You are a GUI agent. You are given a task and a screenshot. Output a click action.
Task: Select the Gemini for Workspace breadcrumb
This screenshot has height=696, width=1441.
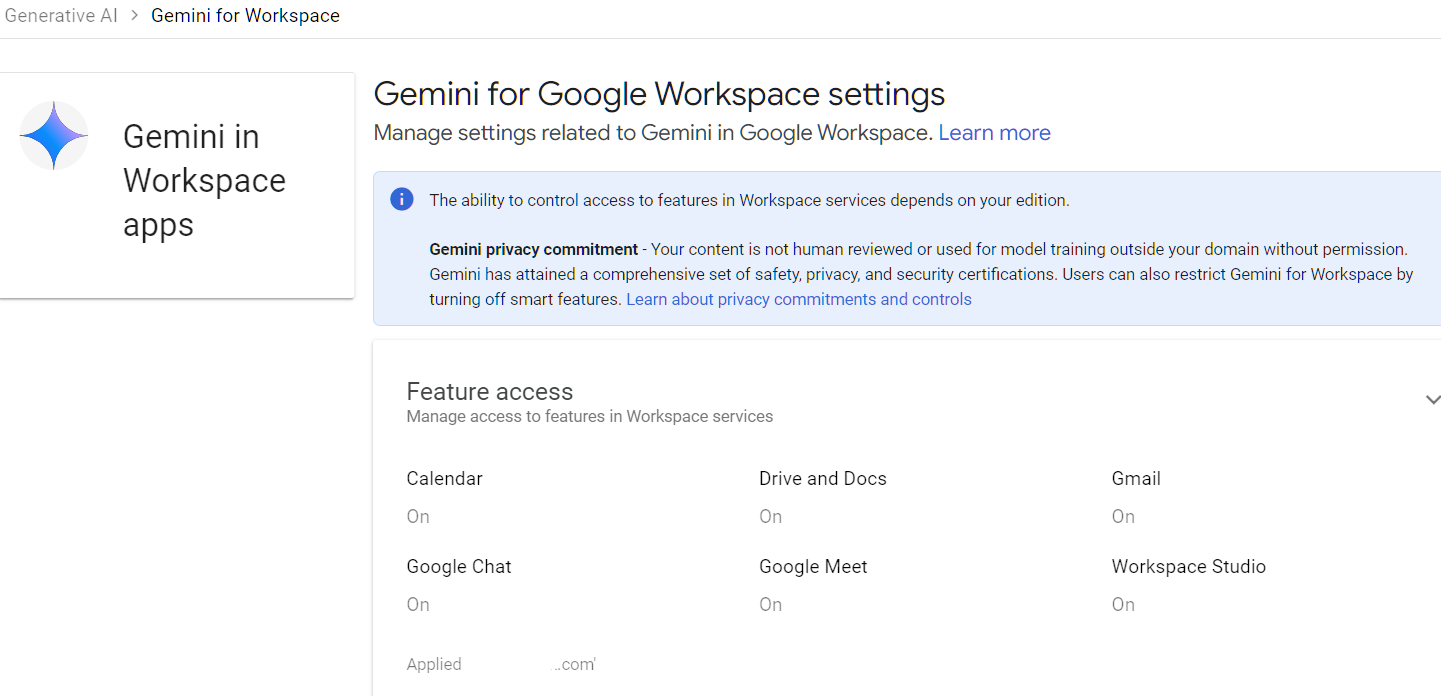click(x=245, y=15)
